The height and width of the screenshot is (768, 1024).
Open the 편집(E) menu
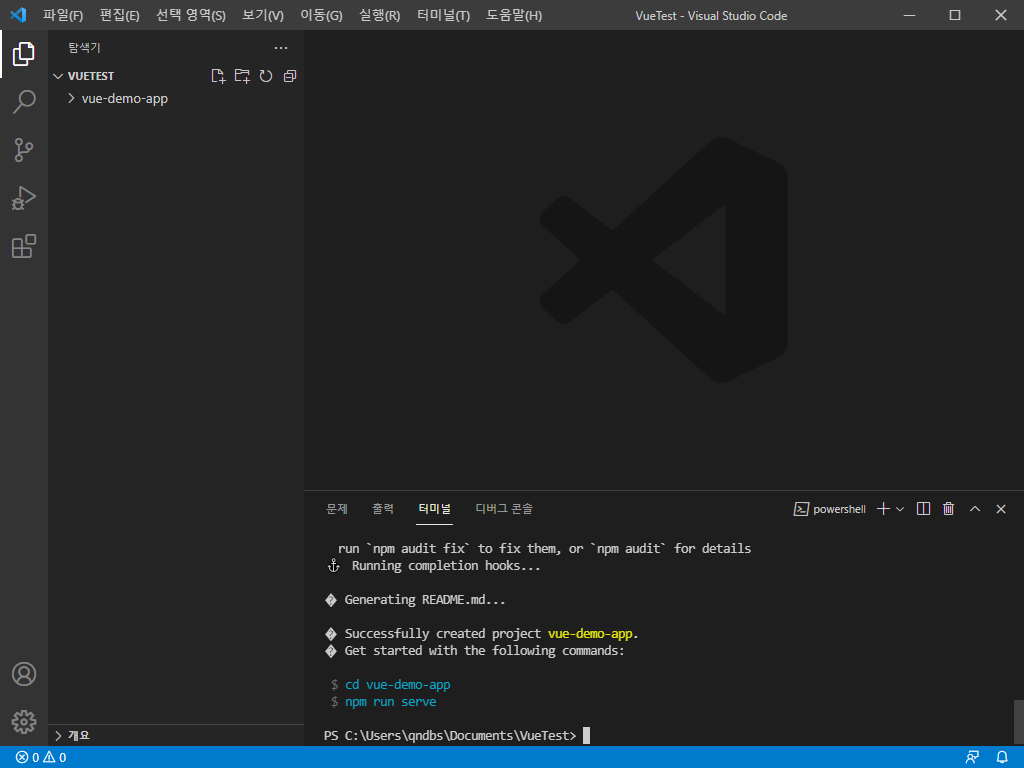pyautogui.click(x=120, y=15)
